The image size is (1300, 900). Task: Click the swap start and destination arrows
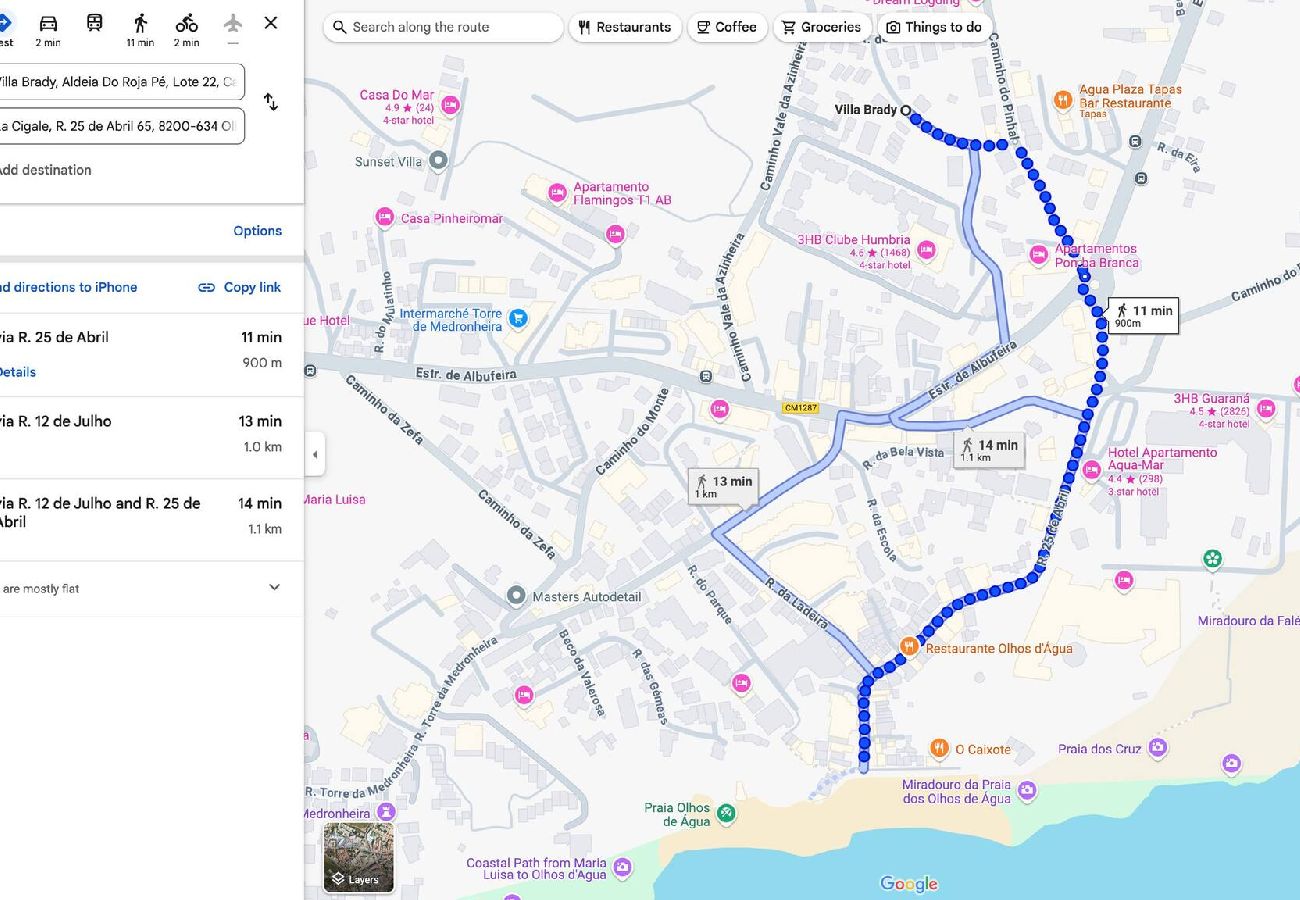[x=270, y=102]
